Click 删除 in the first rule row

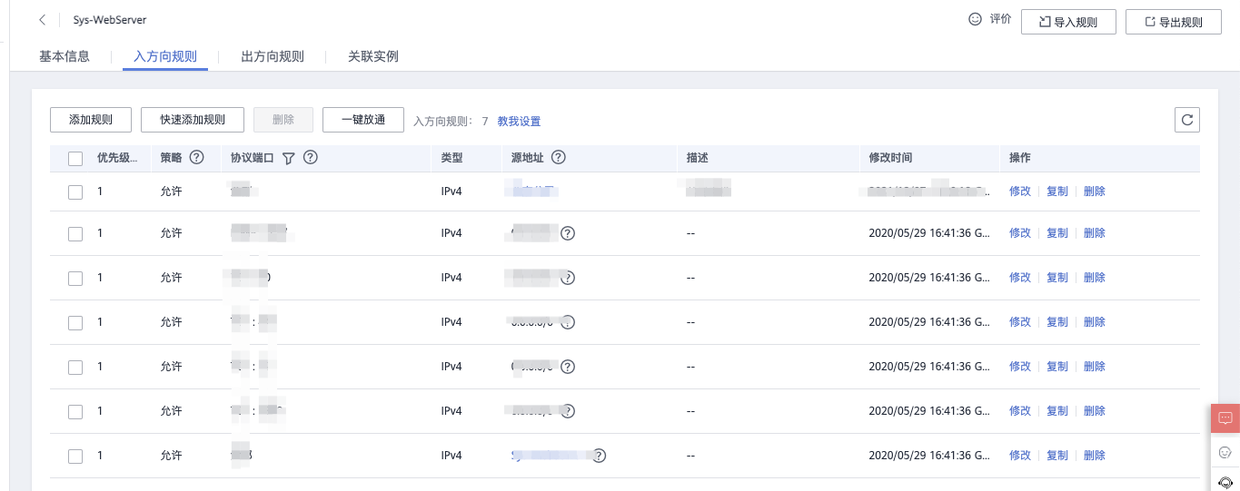[1094, 191]
